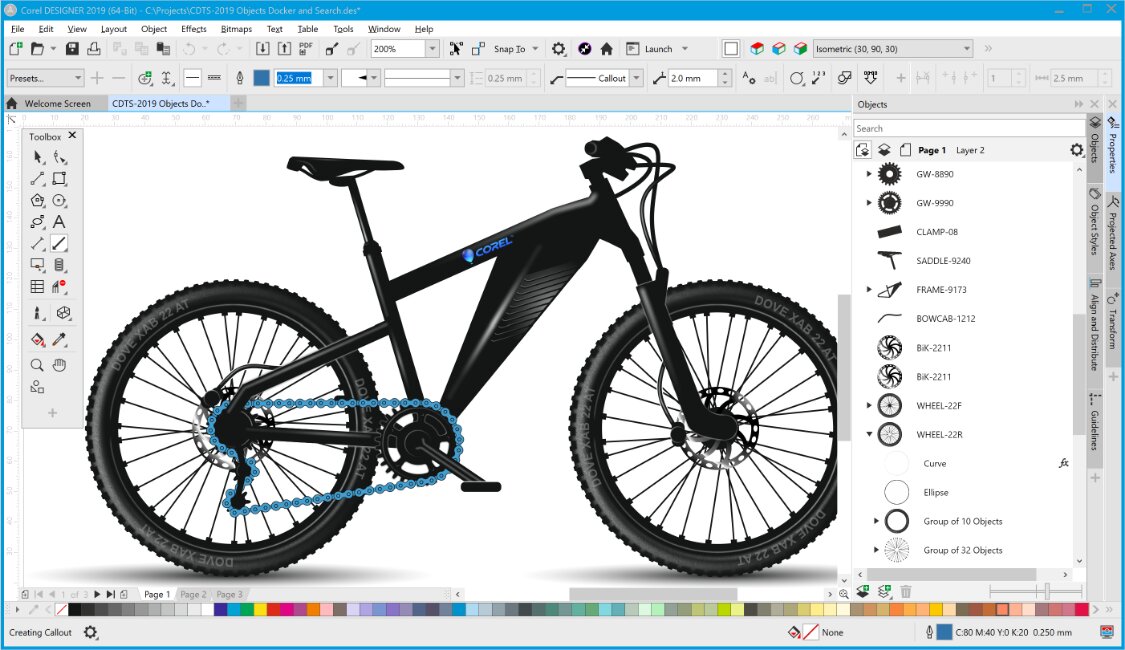Toggle the red-top isometric plane cube
This screenshot has height=650, width=1125.
click(x=757, y=49)
